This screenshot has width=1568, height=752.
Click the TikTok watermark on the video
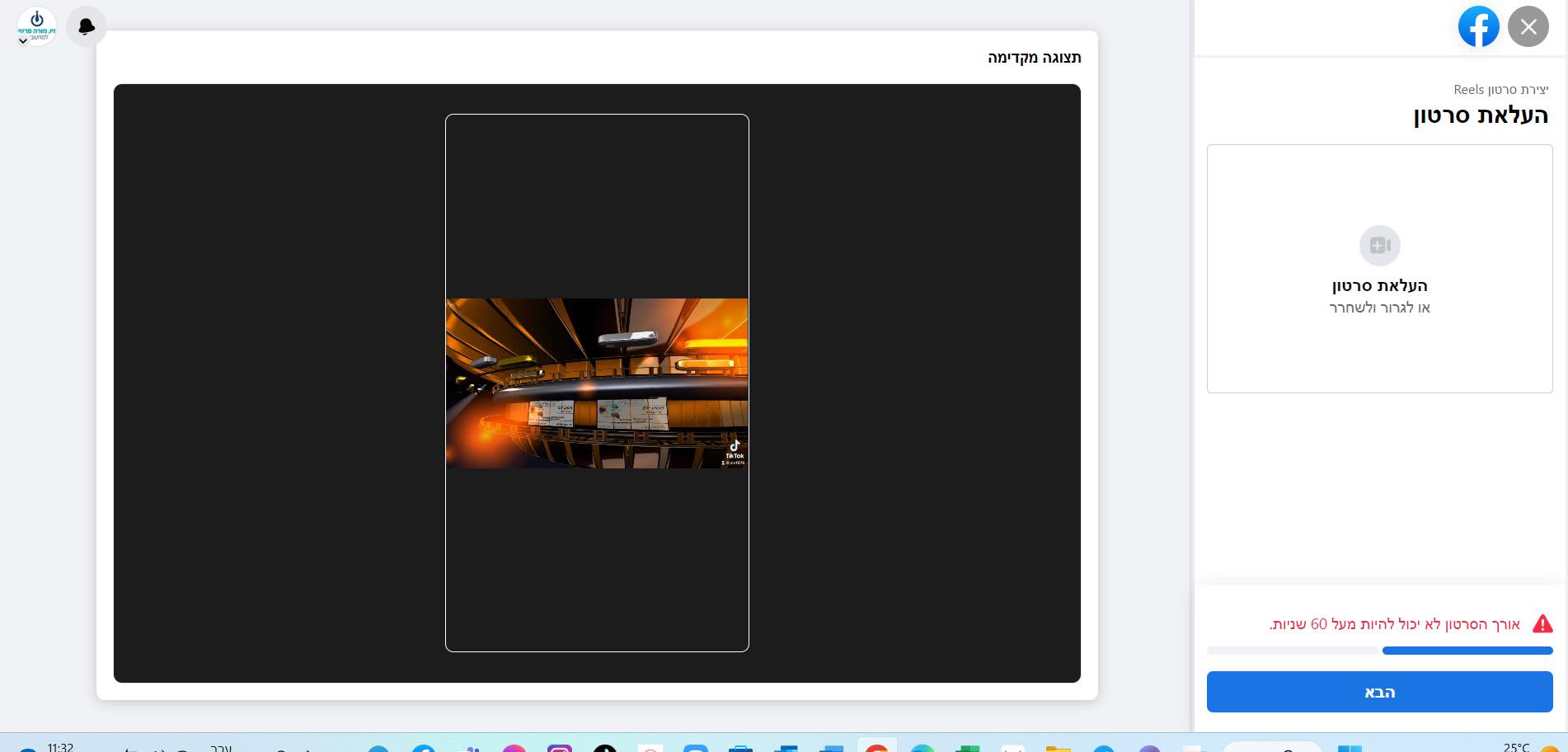coord(734,452)
